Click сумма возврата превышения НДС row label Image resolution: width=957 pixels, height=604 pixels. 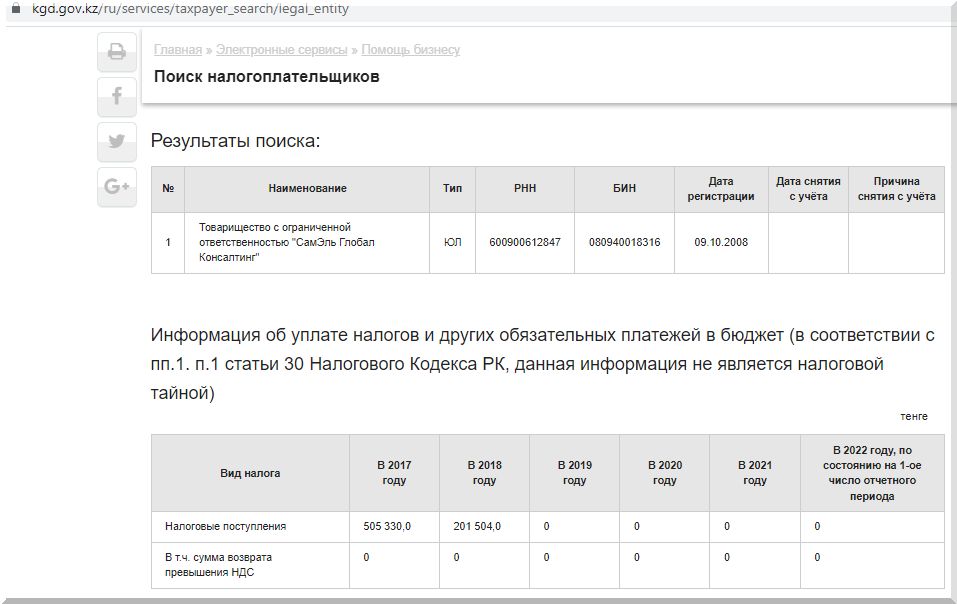[x=218, y=565]
